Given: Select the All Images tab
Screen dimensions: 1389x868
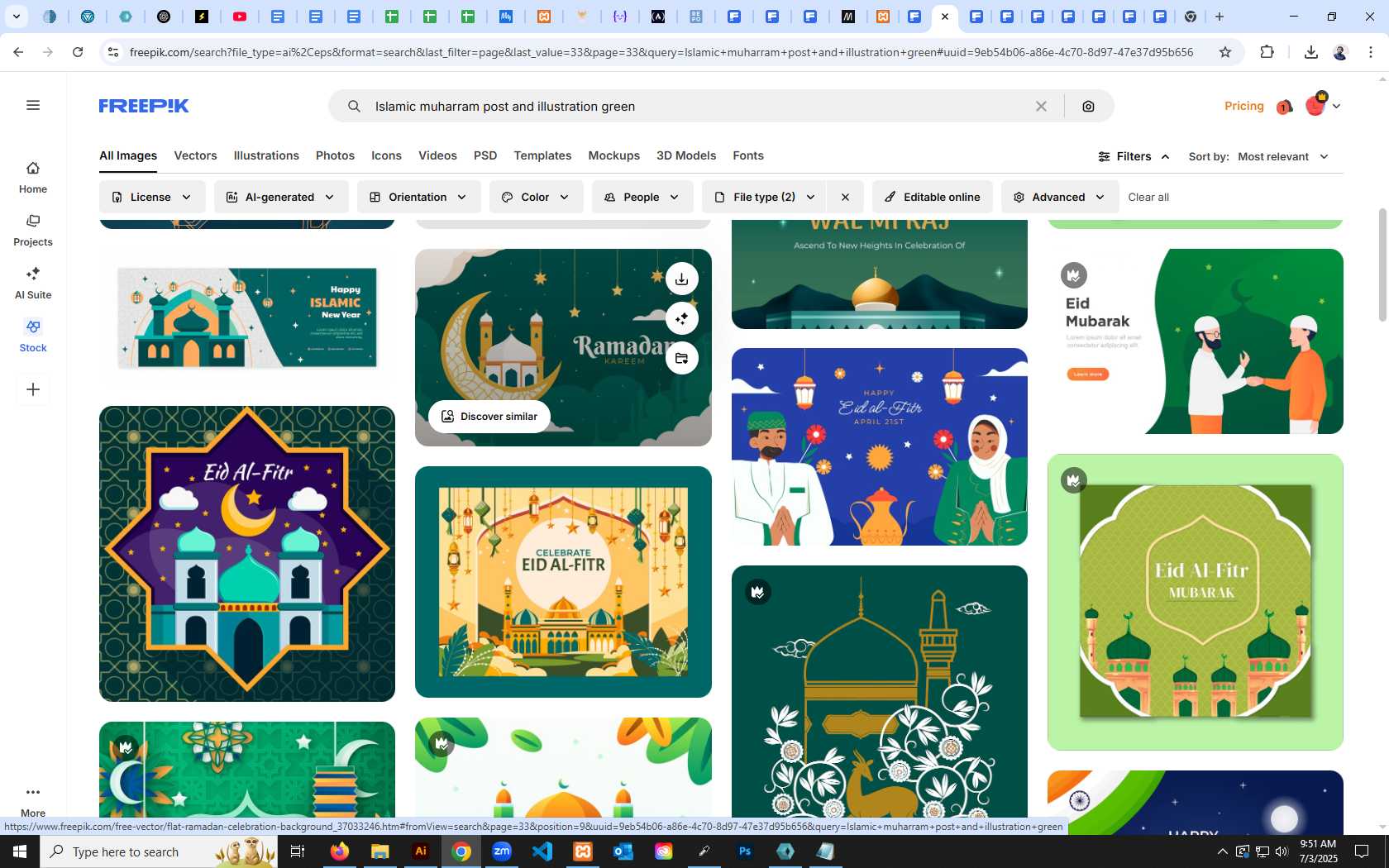Looking at the screenshot, I should tap(128, 155).
